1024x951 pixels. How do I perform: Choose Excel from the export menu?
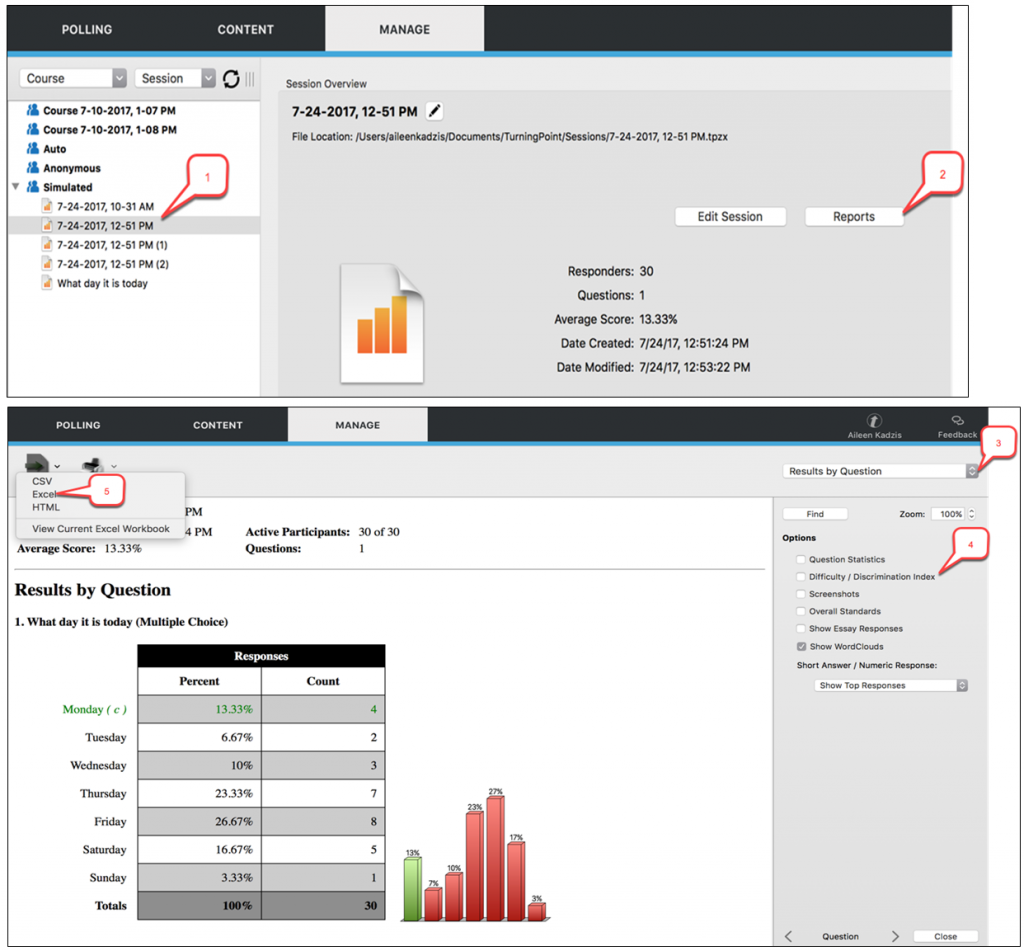click(46, 494)
